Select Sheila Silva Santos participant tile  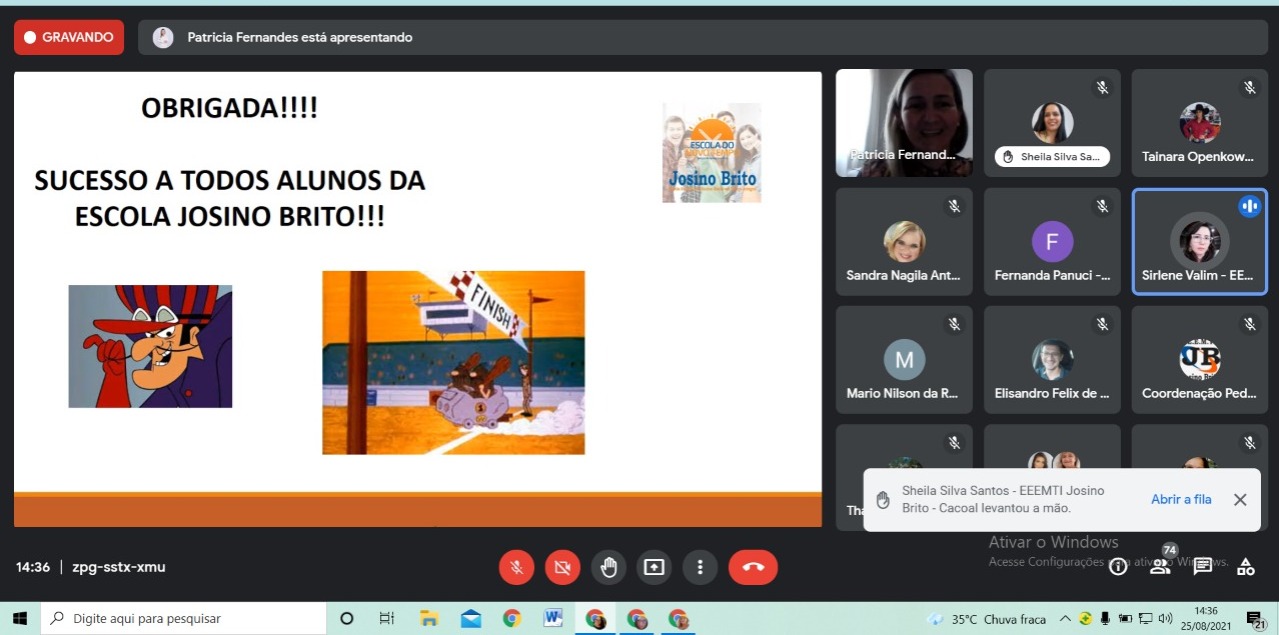click(1052, 123)
